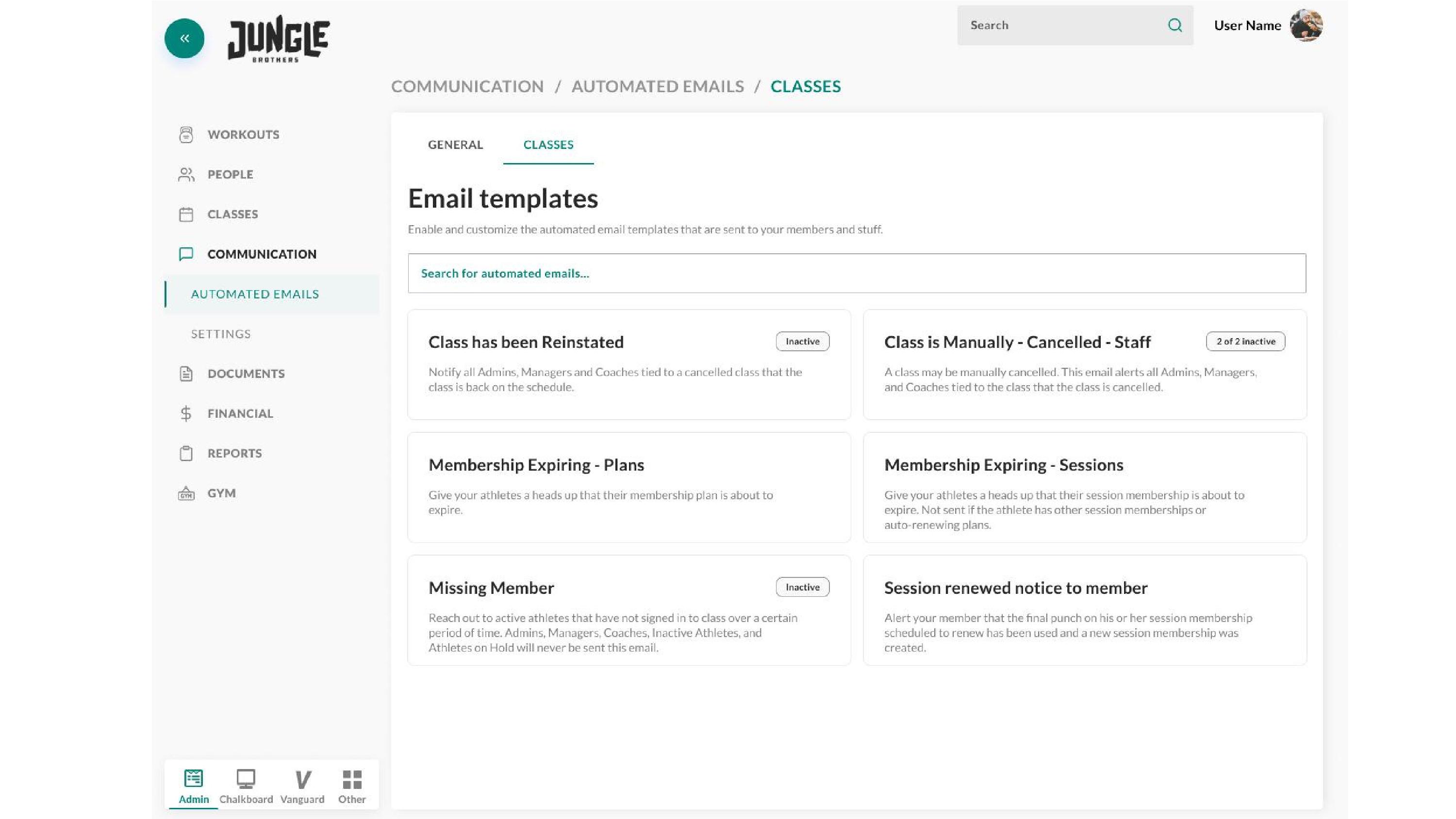Collapse sidebar with double-chevron button
Screen dimensions: 1456x819
coord(184,38)
